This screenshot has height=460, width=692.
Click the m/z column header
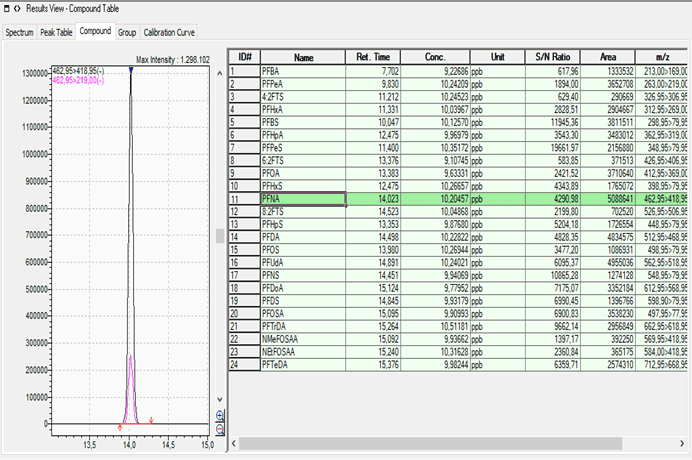662,57
